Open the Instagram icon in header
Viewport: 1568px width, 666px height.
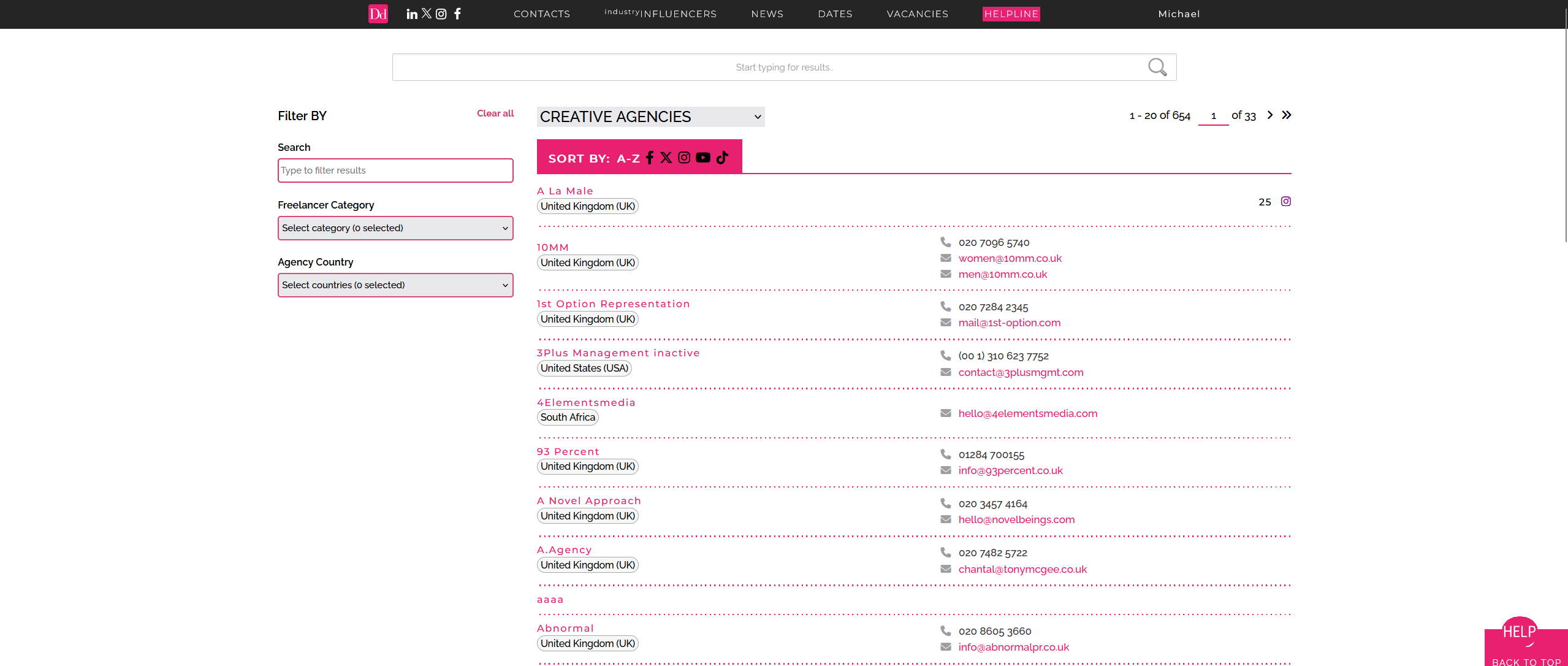[x=441, y=14]
